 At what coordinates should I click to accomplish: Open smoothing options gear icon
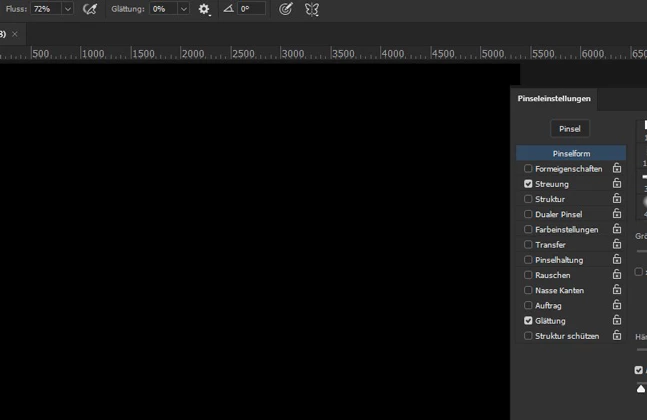204,9
